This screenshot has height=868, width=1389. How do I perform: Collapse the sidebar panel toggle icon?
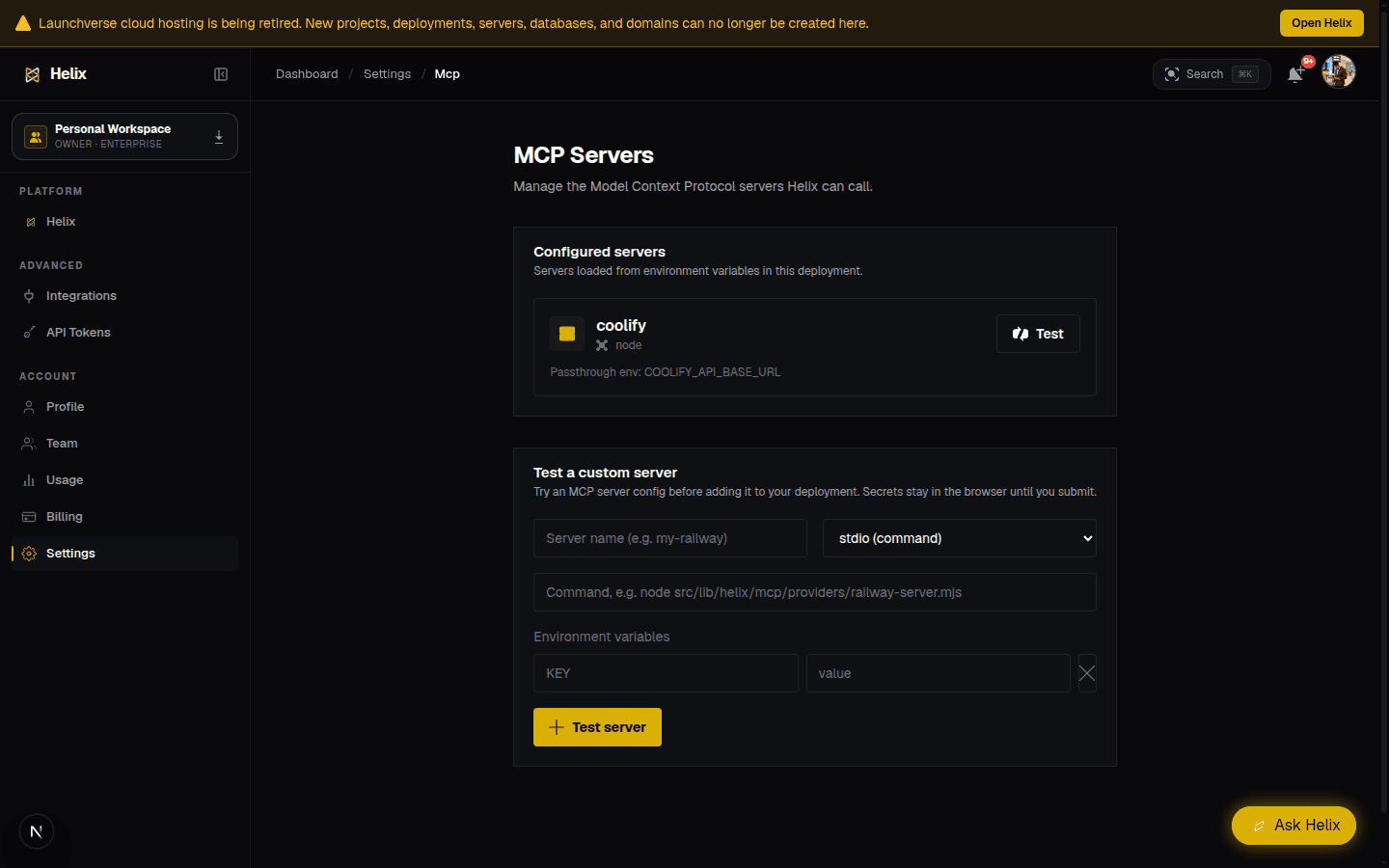pos(221,74)
